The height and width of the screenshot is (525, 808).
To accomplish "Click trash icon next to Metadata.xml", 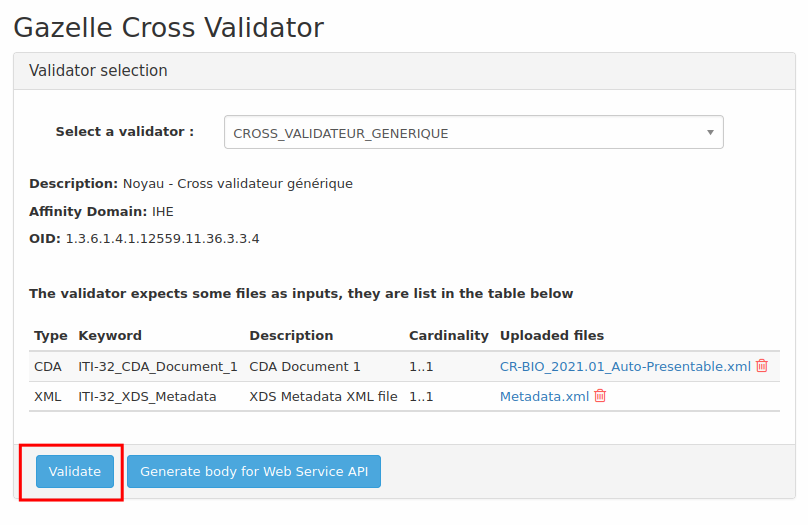I will (600, 396).
